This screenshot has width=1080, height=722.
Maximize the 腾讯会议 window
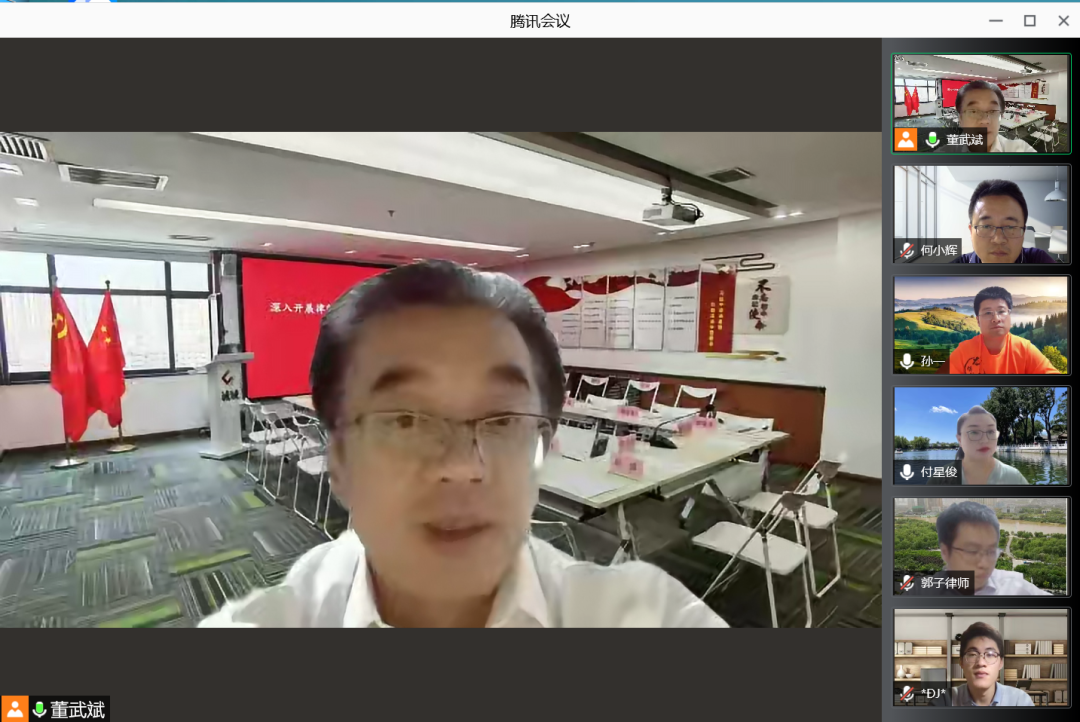1029,21
